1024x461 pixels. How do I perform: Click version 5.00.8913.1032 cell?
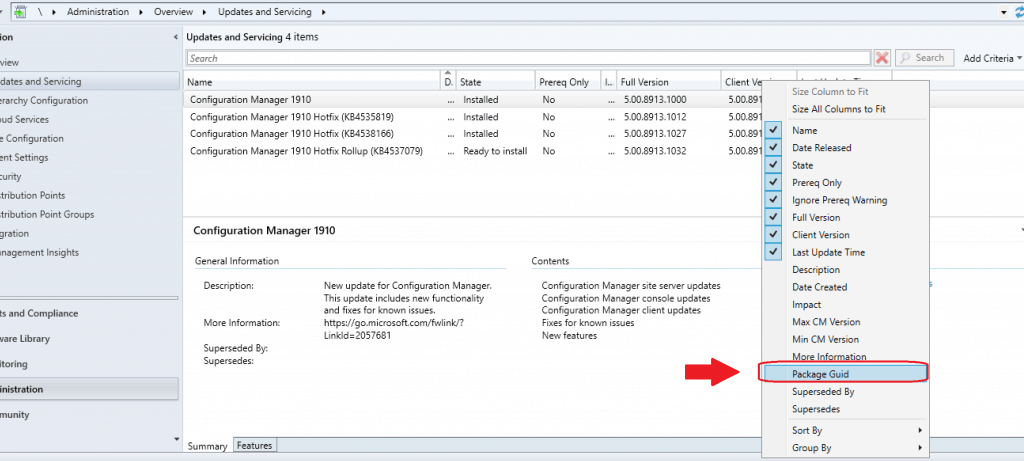(x=655, y=151)
